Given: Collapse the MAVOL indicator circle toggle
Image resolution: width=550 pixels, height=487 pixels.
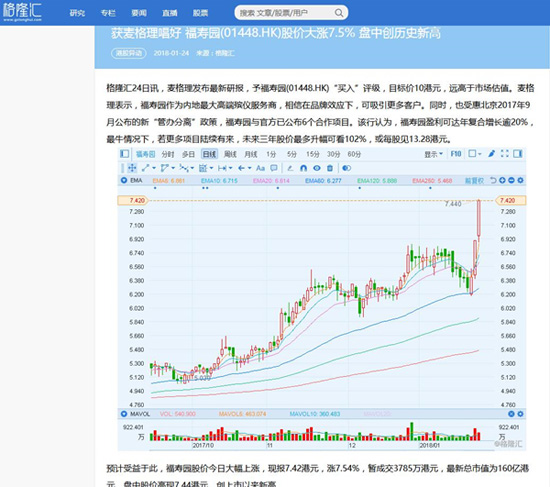Looking at the screenshot, I should pos(124,414).
